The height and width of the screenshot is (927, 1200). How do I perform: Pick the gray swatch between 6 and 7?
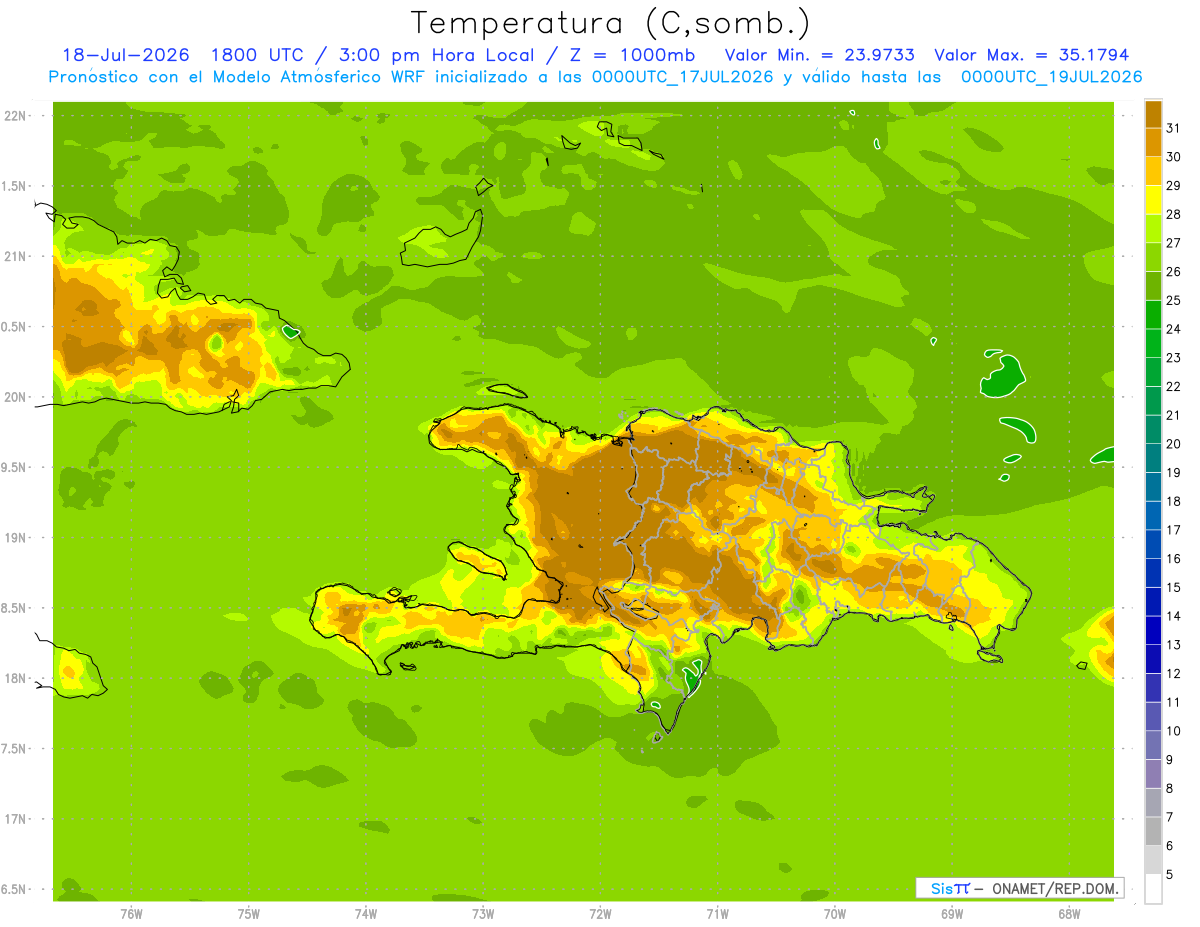[1153, 832]
